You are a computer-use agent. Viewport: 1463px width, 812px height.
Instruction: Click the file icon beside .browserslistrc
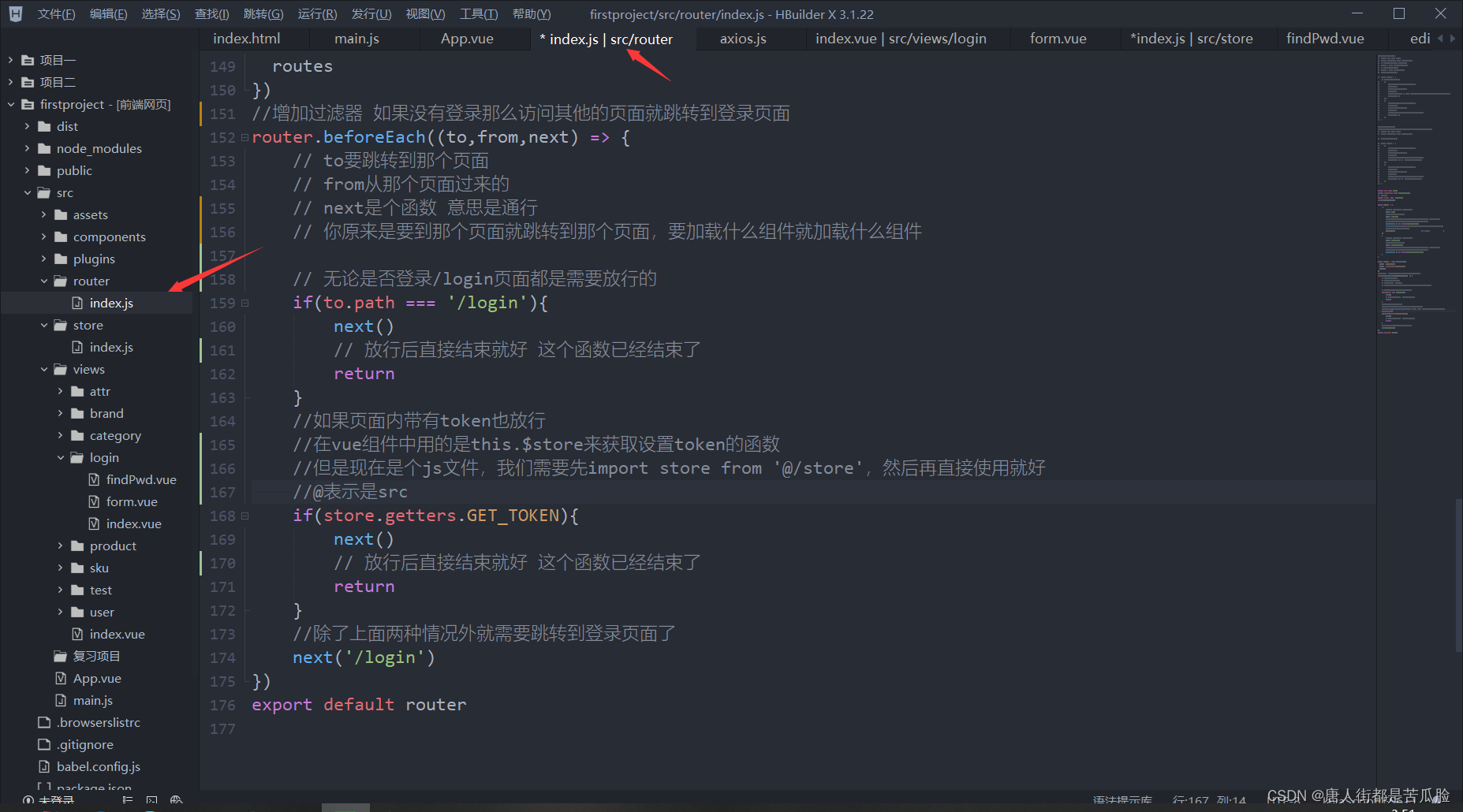[44, 722]
